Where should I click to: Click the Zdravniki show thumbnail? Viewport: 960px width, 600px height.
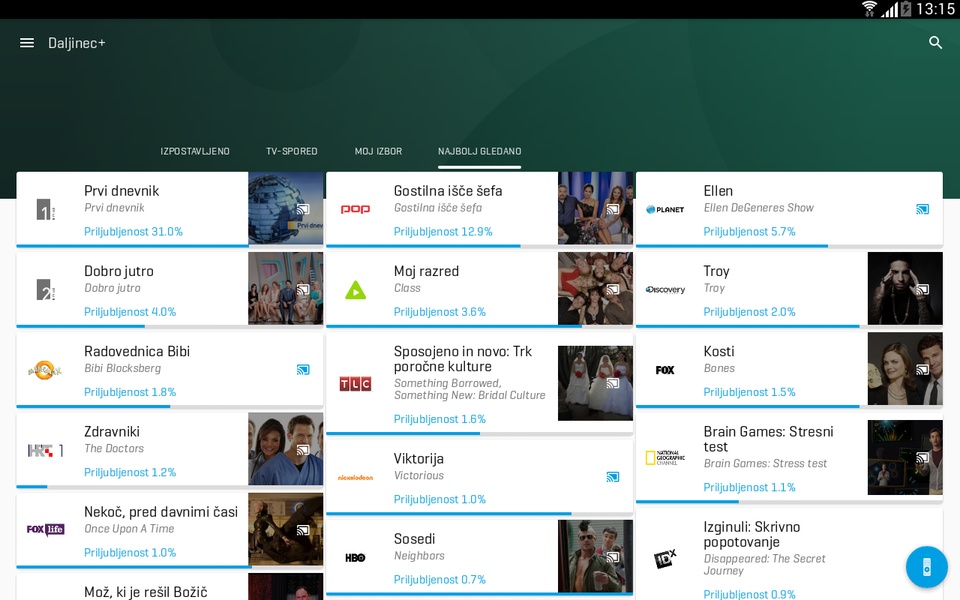285,449
